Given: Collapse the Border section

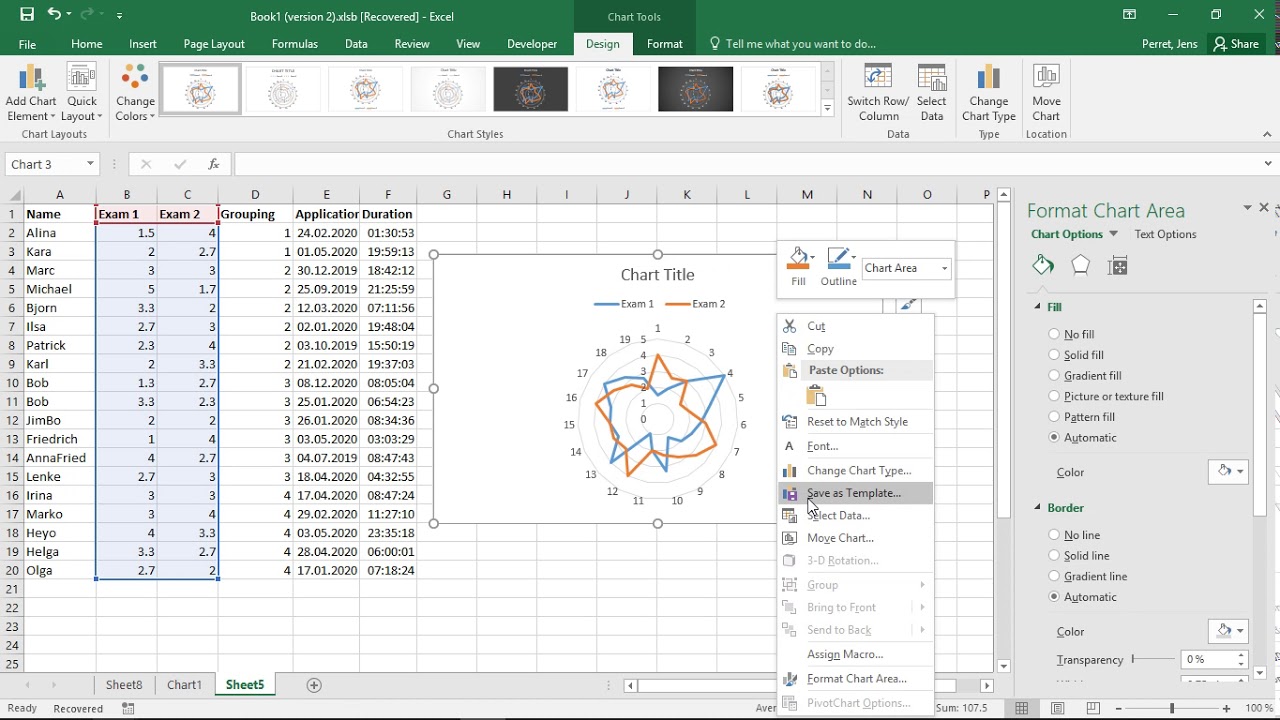Looking at the screenshot, I should 1037,508.
